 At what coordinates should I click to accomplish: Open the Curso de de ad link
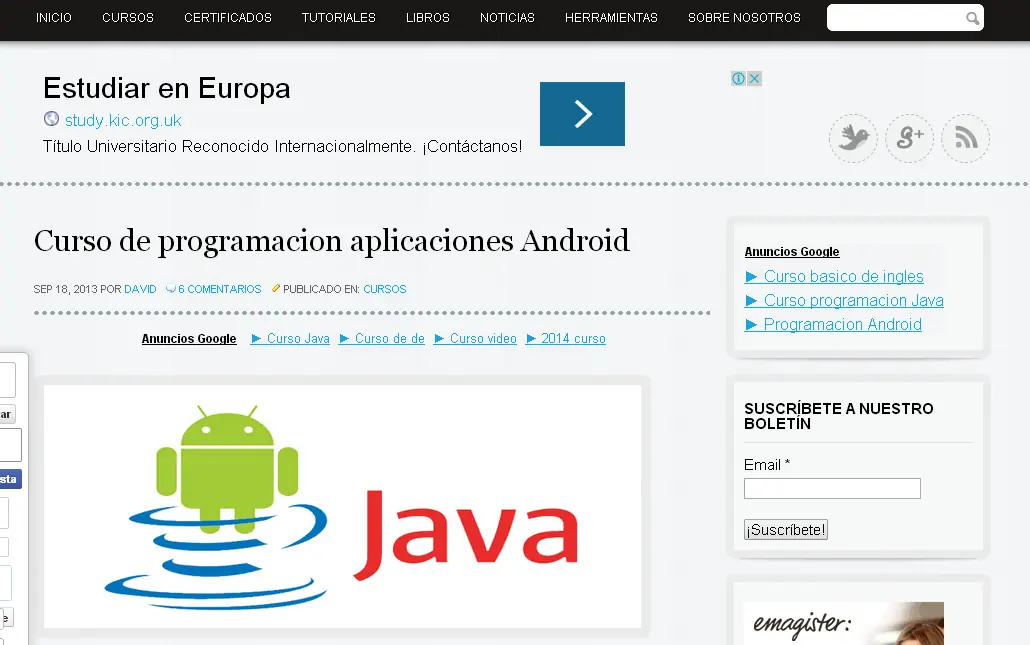382,339
